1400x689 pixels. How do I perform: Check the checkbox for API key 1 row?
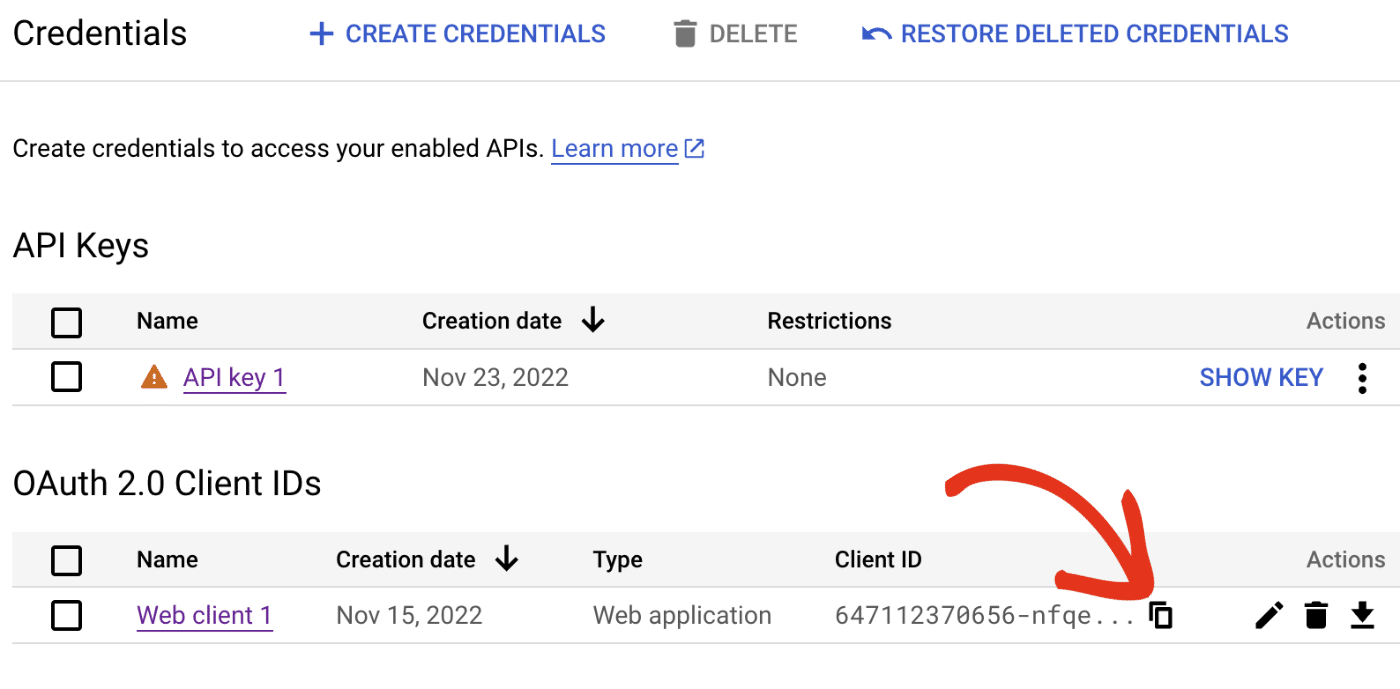tap(66, 377)
